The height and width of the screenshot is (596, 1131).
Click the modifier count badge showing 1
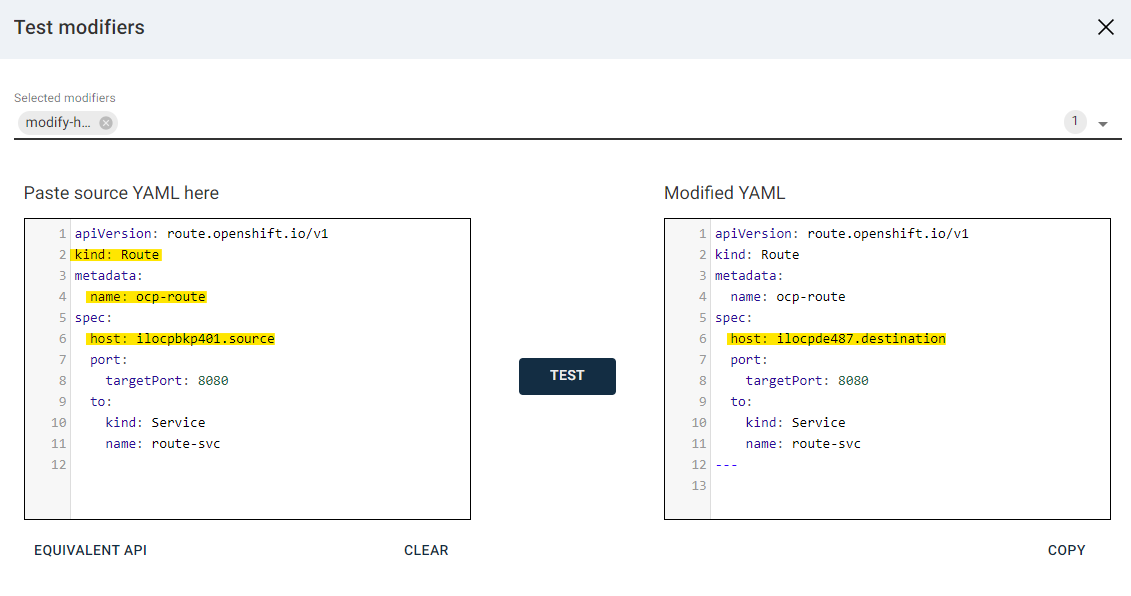pyautogui.click(x=1075, y=121)
